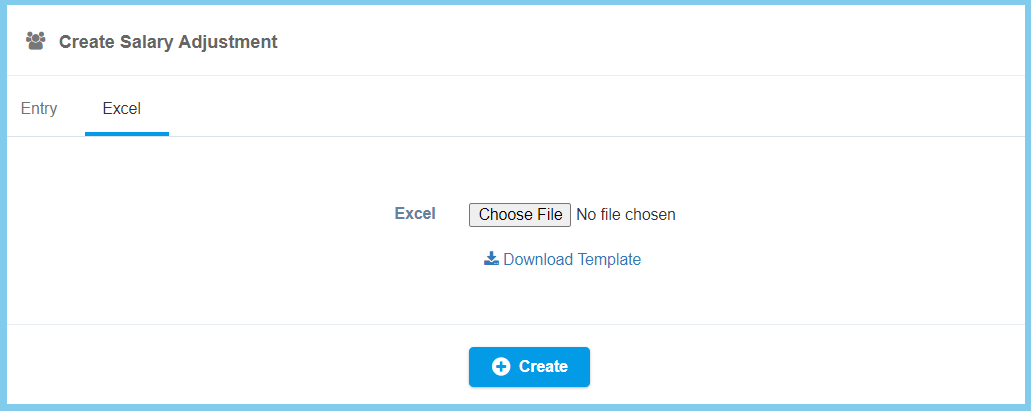The height and width of the screenshot is (411, 1031).
Task: Submit the salary adjustment with Create
Action: click(529, 367)
